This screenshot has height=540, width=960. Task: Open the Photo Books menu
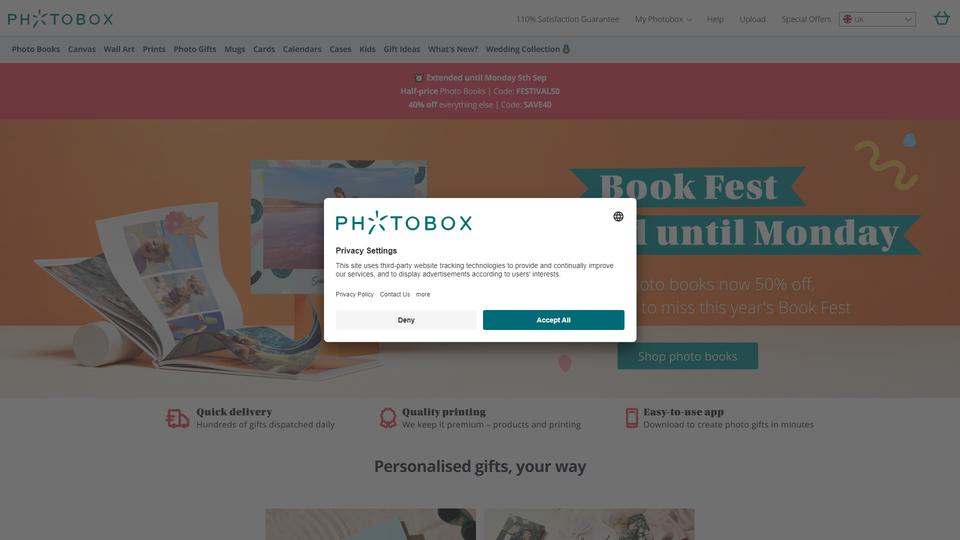click(36, 49)
